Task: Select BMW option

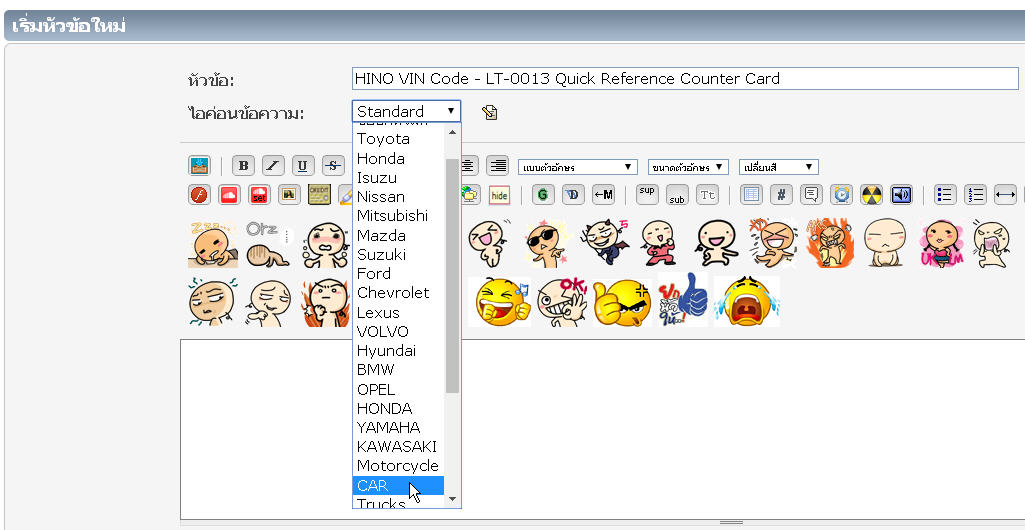Action: point(399,370)
